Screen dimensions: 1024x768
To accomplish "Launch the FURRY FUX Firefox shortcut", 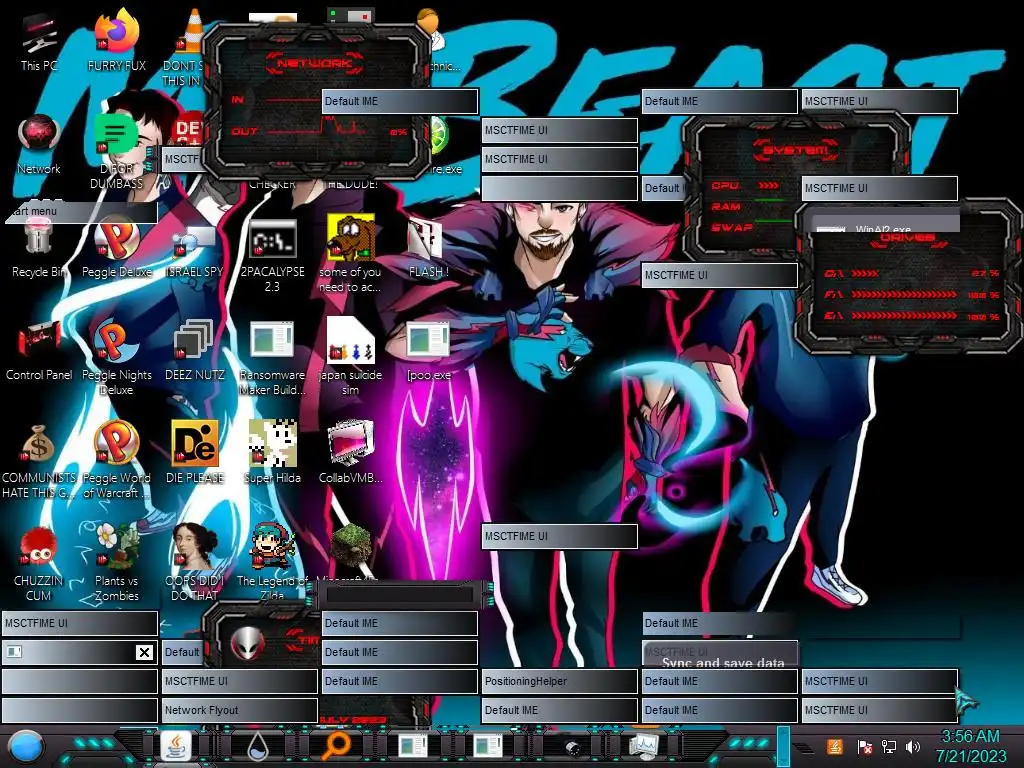I will 117,39.
